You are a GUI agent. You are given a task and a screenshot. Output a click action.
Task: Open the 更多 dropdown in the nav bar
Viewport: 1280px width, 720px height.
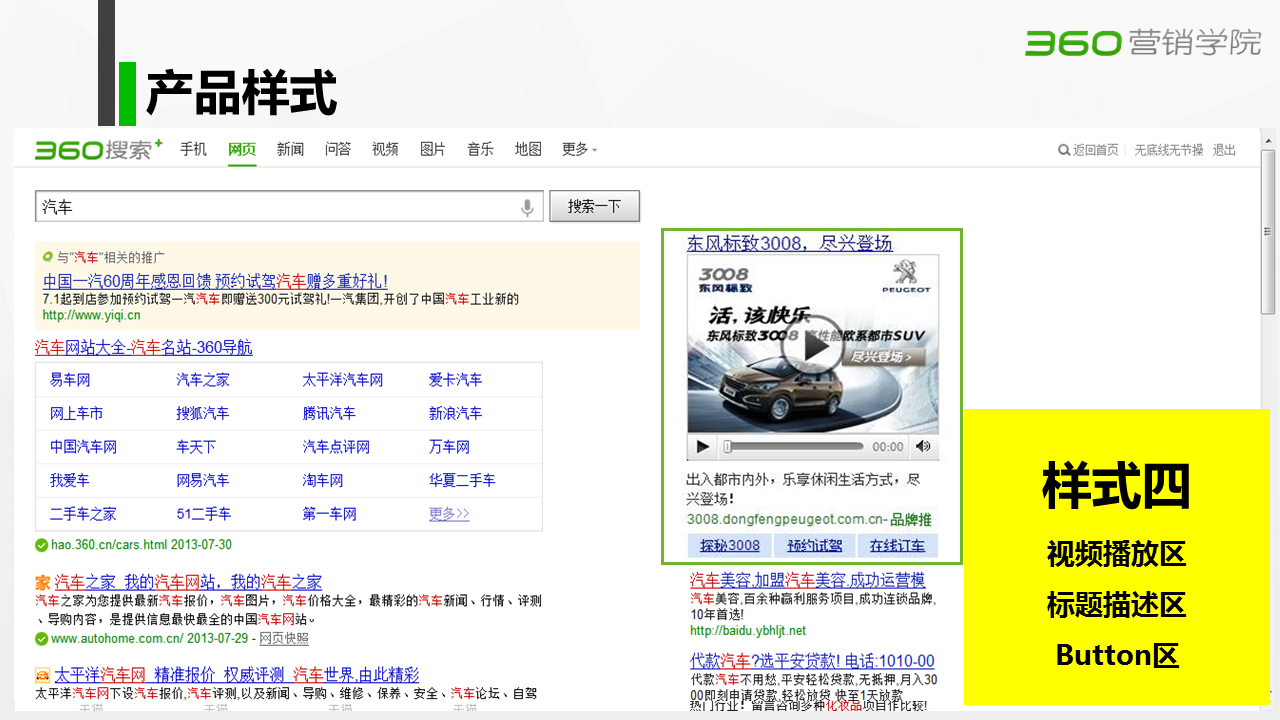click(x=579, y=149)
